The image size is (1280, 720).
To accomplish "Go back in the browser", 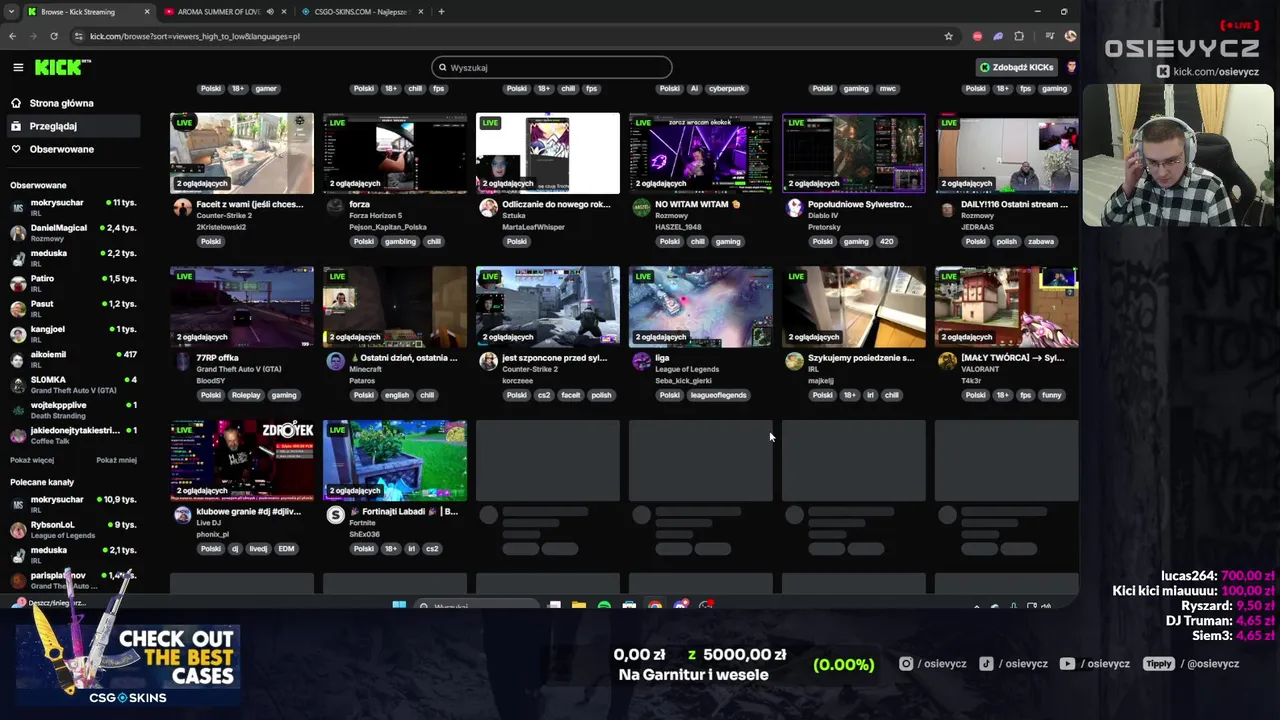I will tap(12, 36).
